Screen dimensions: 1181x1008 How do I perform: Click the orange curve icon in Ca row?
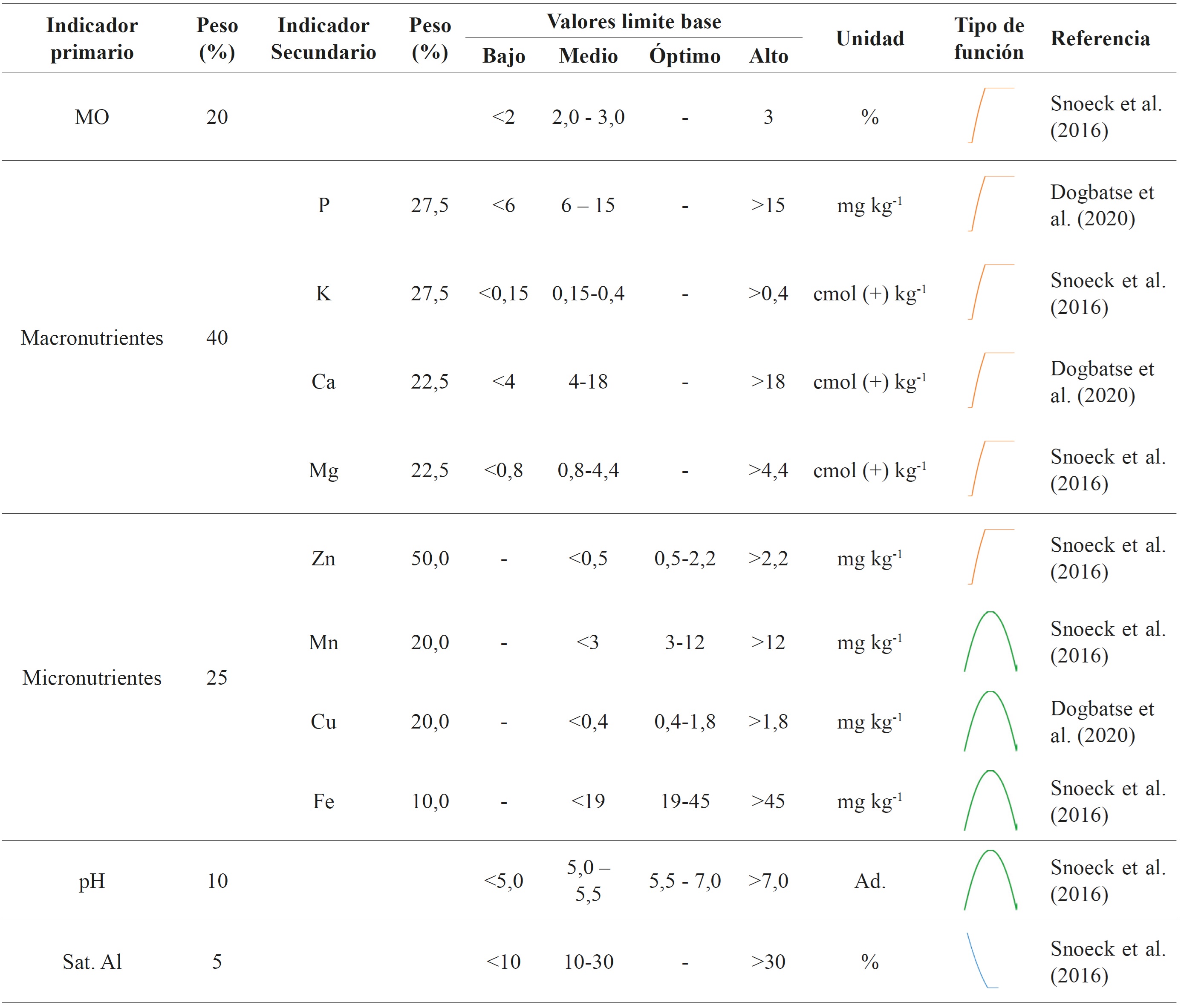click(990, 380)
